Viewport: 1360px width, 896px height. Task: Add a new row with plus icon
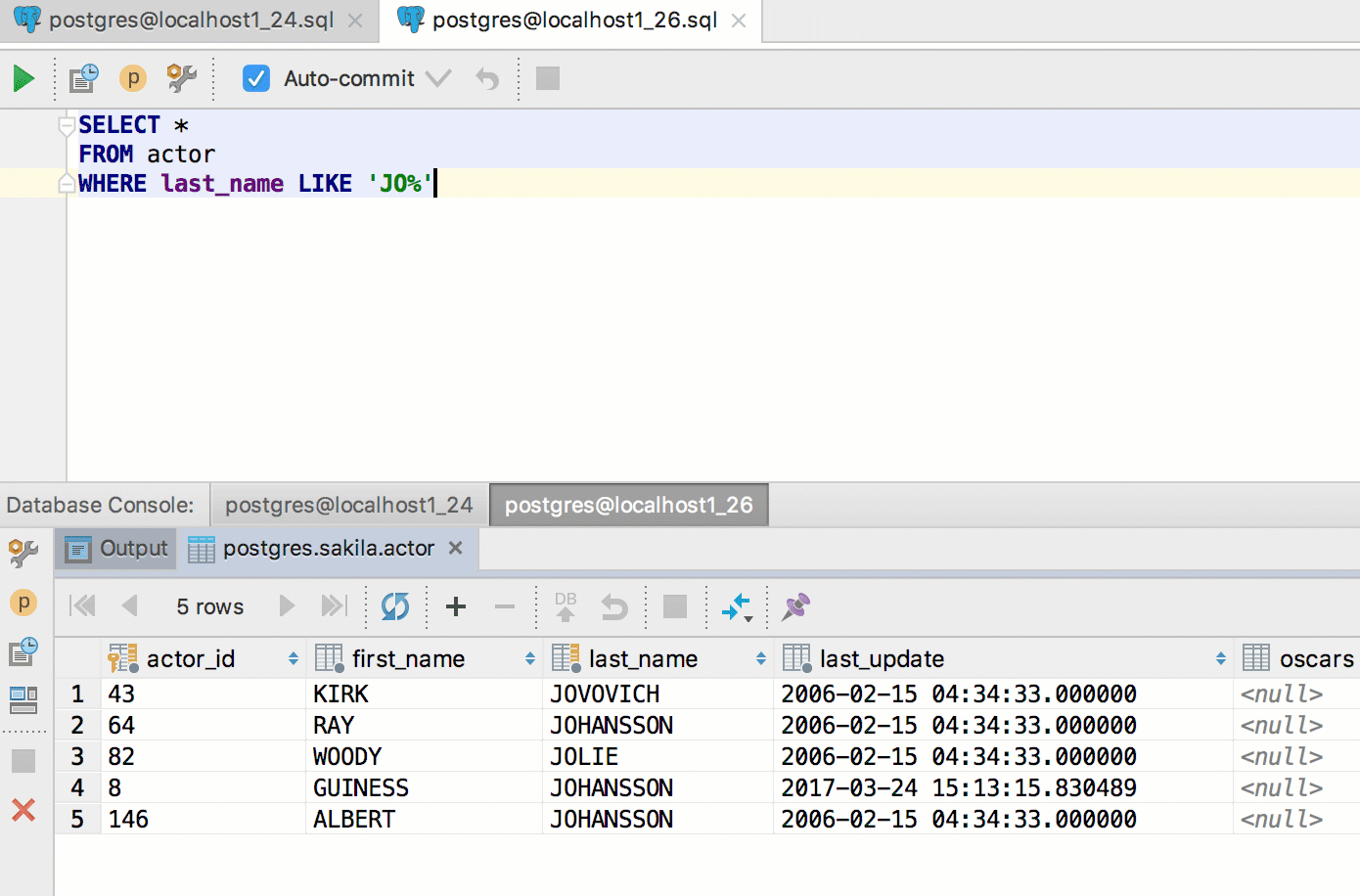pyautogui.click(x=455, y=606)
